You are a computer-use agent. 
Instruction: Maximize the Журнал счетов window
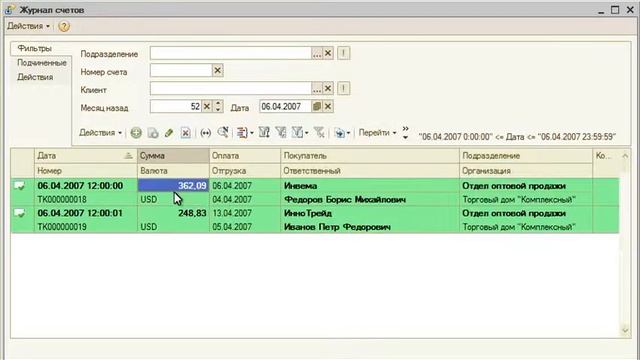tap(615, 9)
